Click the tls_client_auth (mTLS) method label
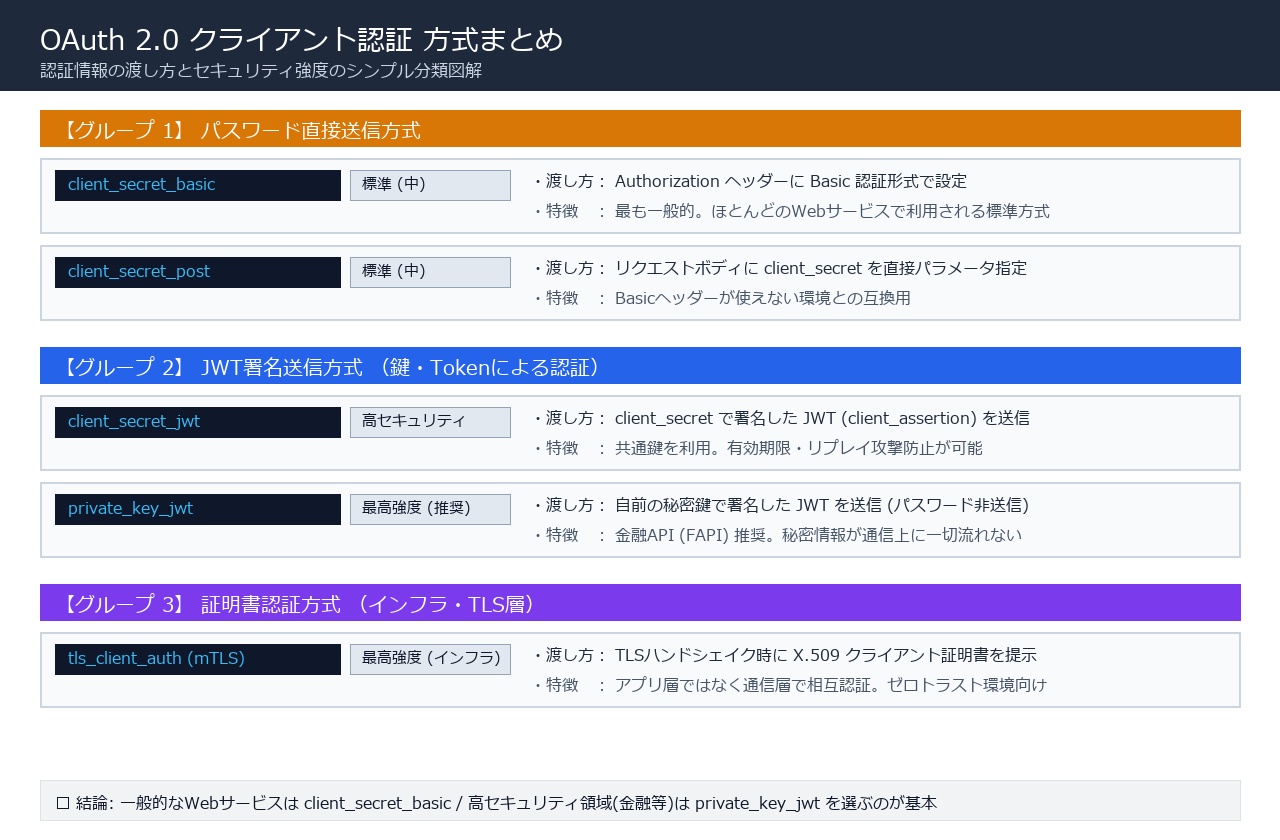1280x840 pixels. [x=198, y=659]
